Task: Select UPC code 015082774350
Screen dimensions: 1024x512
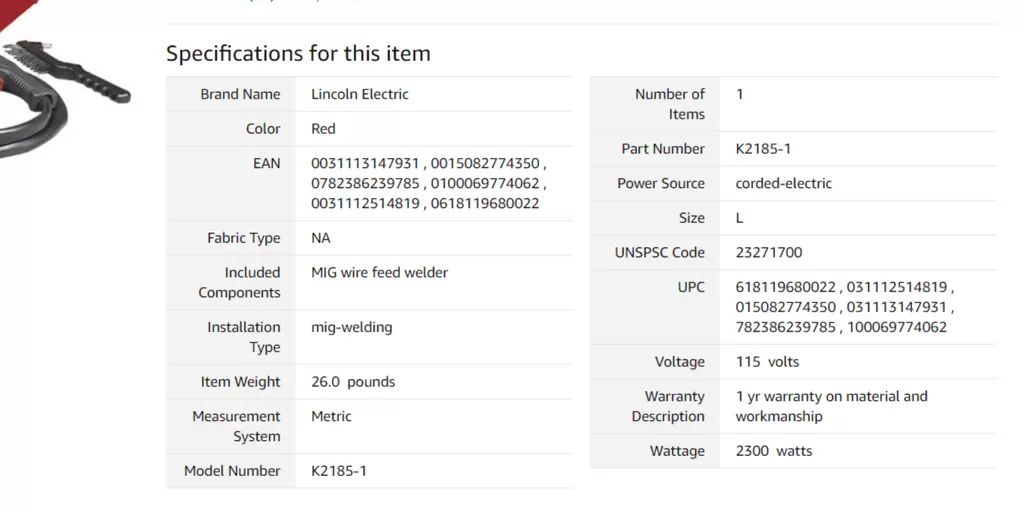Action: pyautogui.click(x=785, y=308)
